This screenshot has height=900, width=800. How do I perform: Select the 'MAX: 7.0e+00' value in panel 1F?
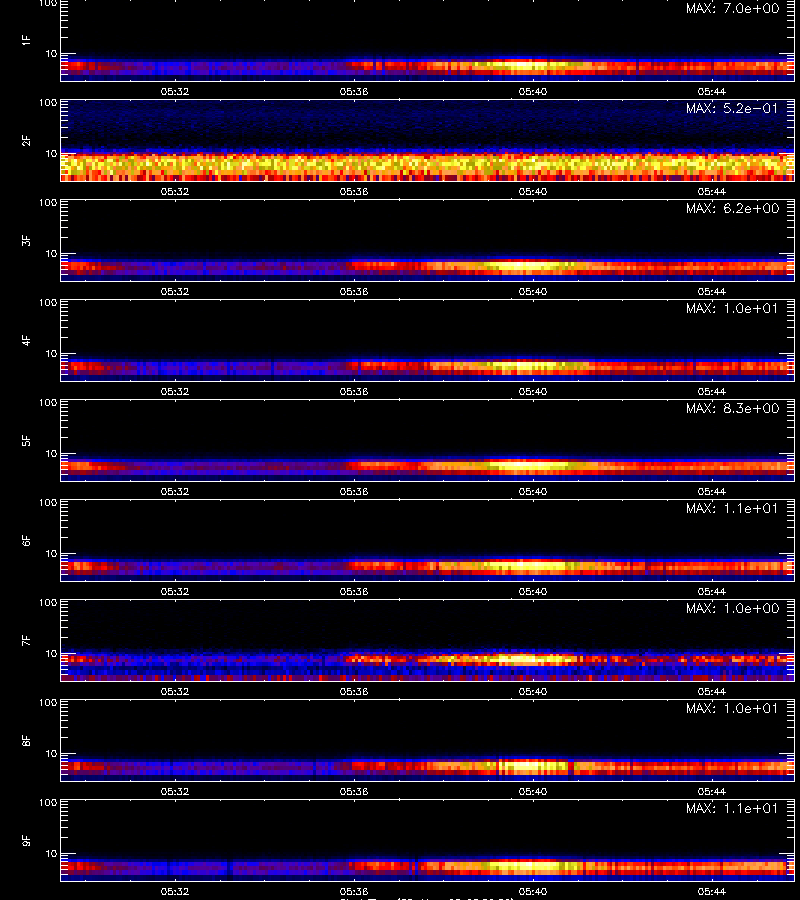coord(732,9)
